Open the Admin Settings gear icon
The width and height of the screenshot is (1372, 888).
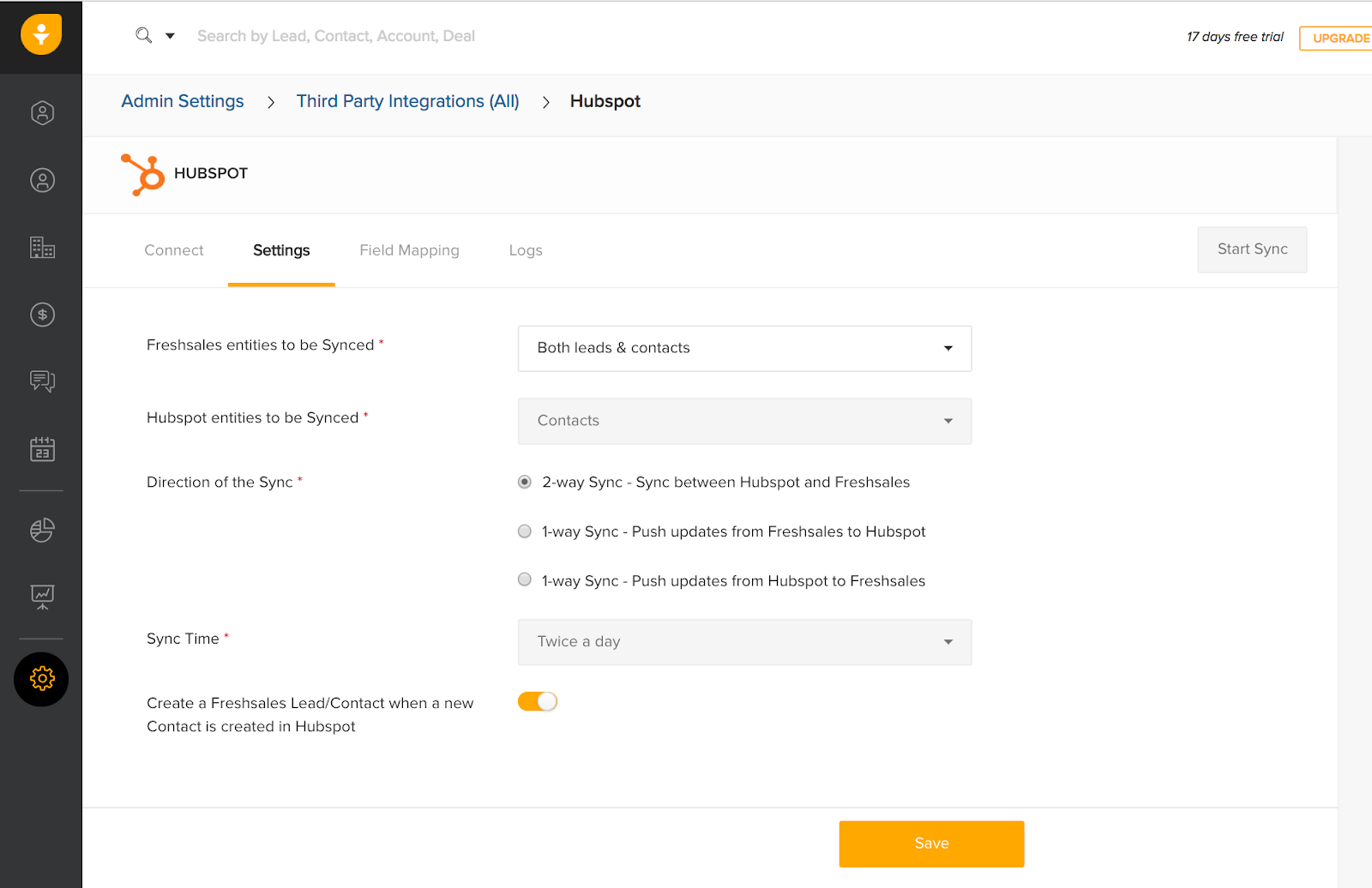click(41, 679)
